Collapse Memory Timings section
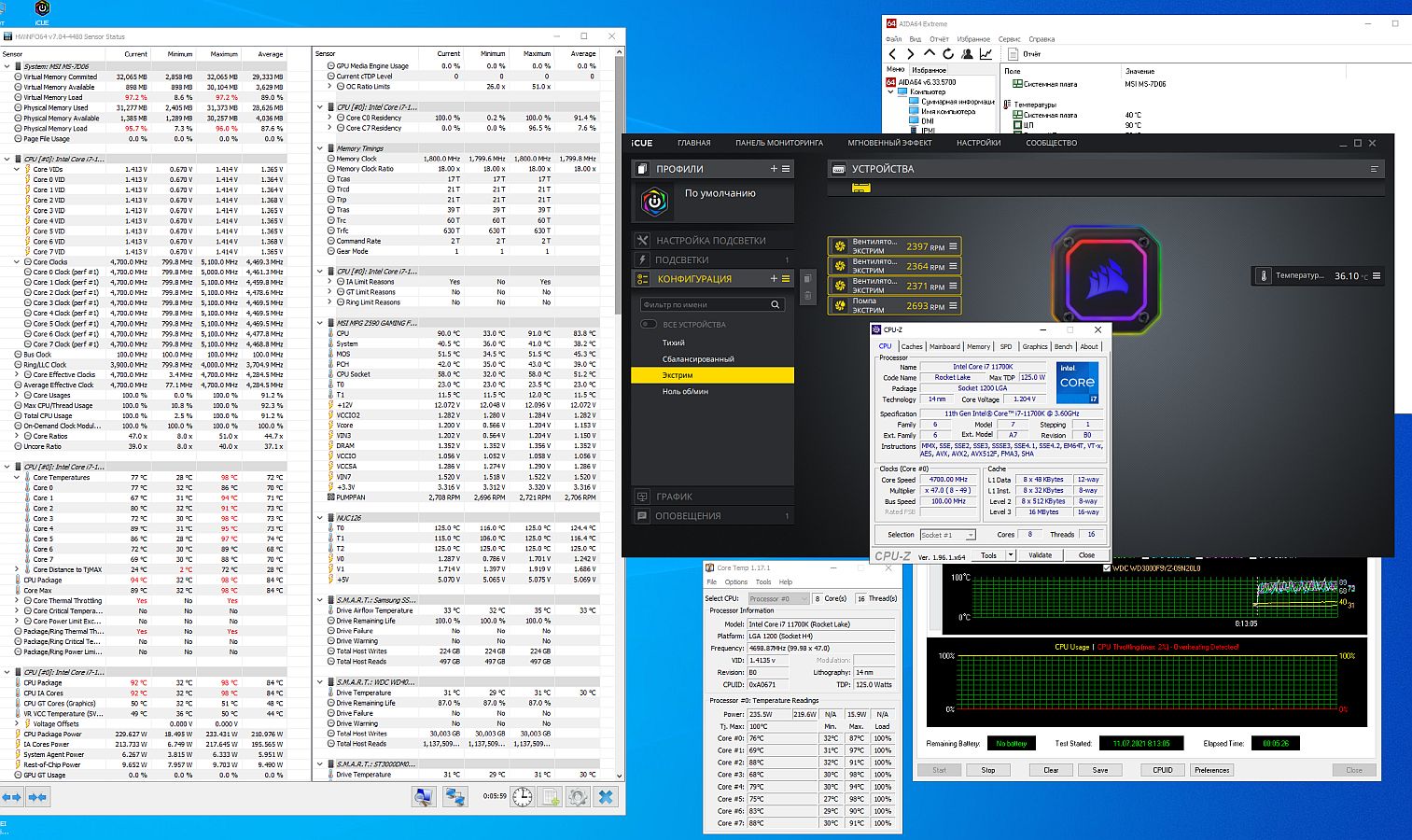Image resolution: width=1412 pixels, height=840 pixels. click(x=320, y=148)
